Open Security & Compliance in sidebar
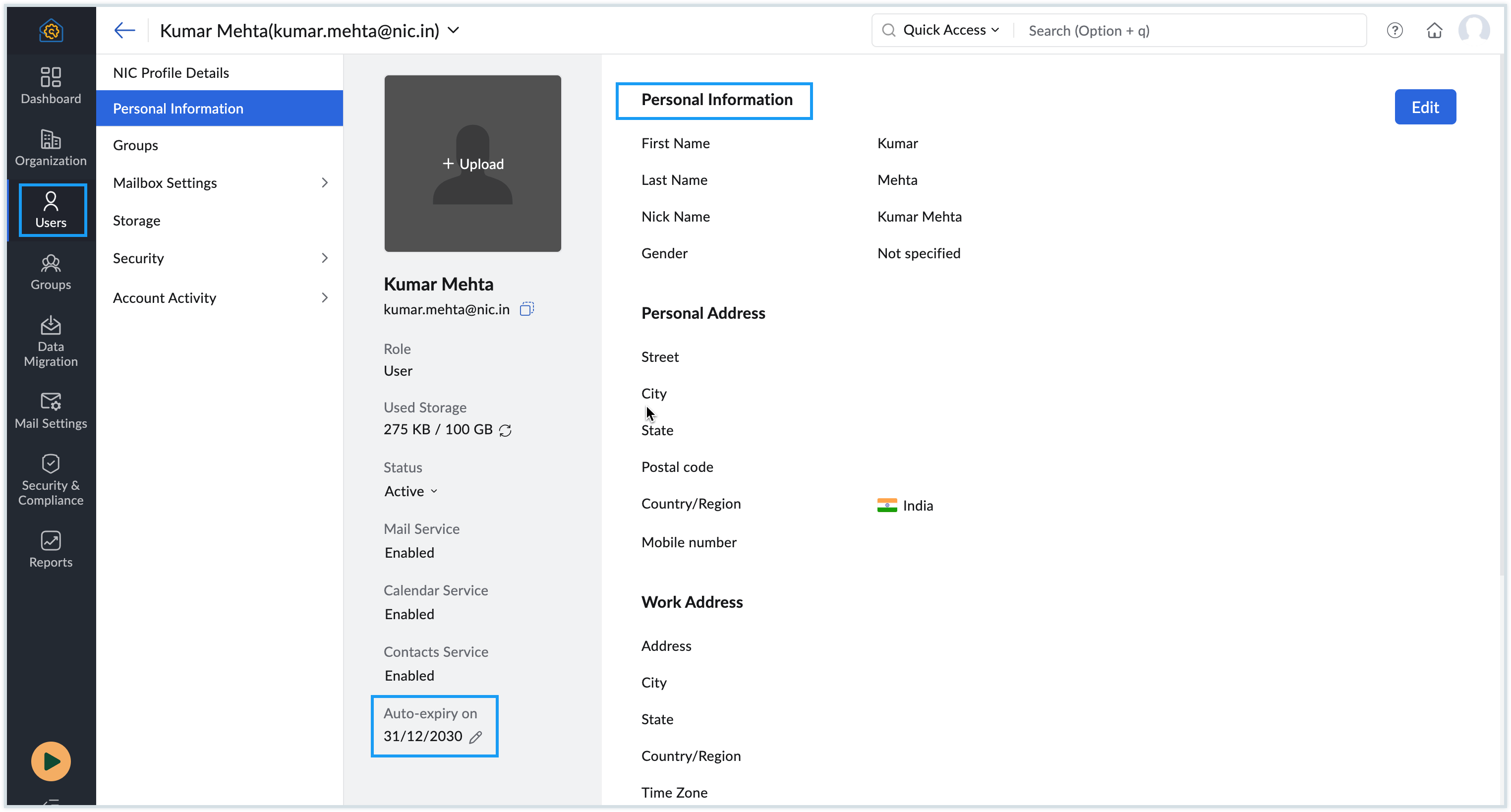Image resolution: width=1511 pixels, height=812 pixels. tap(51, 480)
